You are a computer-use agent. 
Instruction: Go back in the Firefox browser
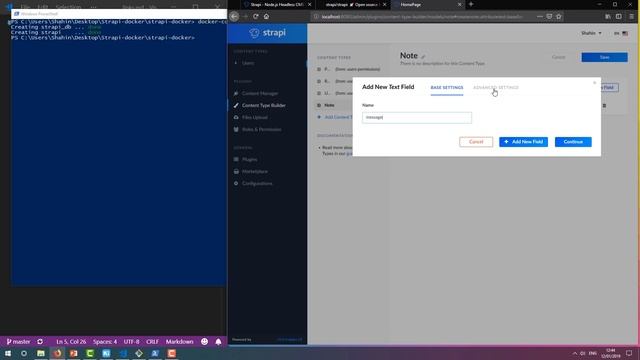(x=234, y=16)
